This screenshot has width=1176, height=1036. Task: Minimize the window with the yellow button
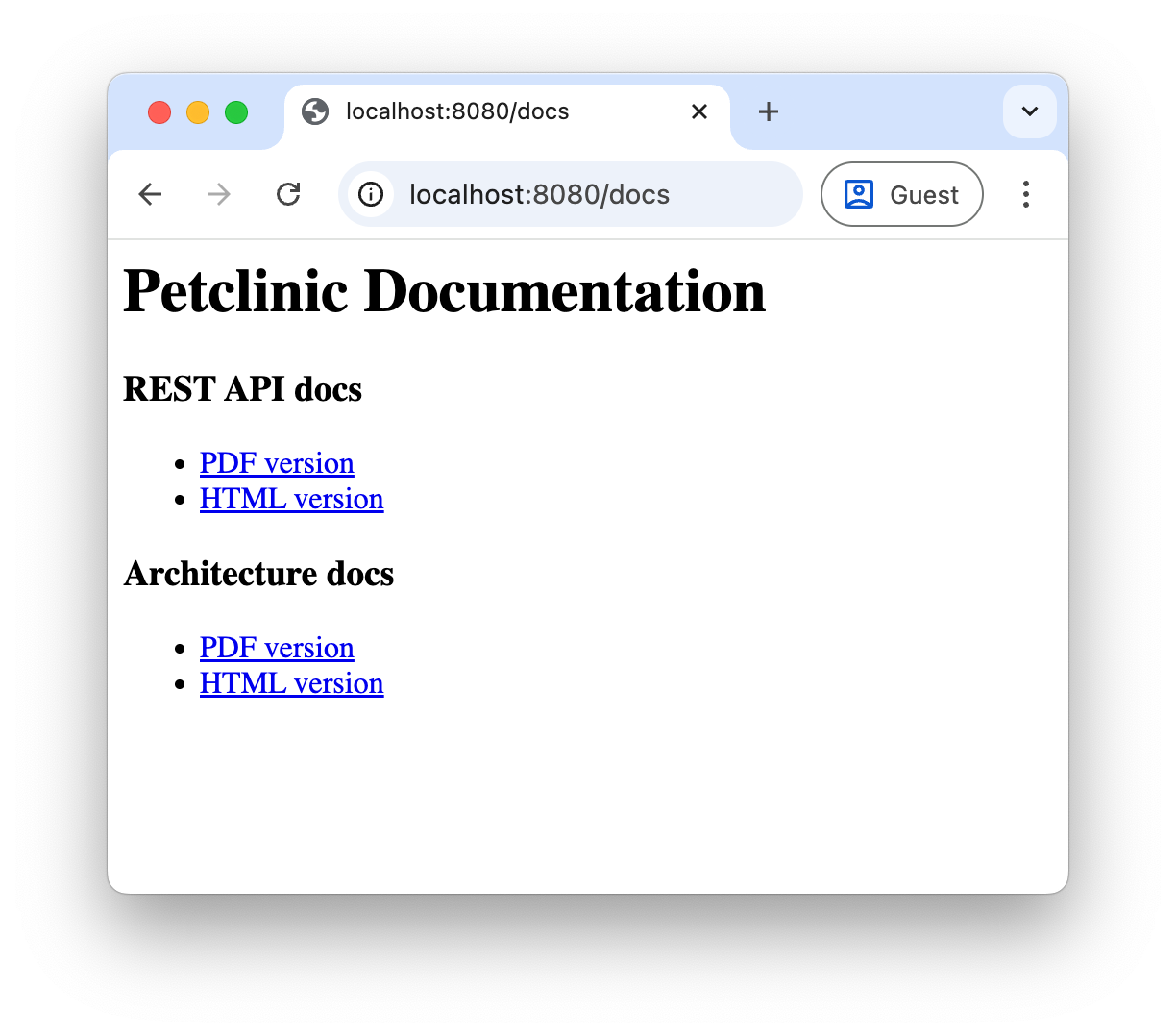(198, 112)
